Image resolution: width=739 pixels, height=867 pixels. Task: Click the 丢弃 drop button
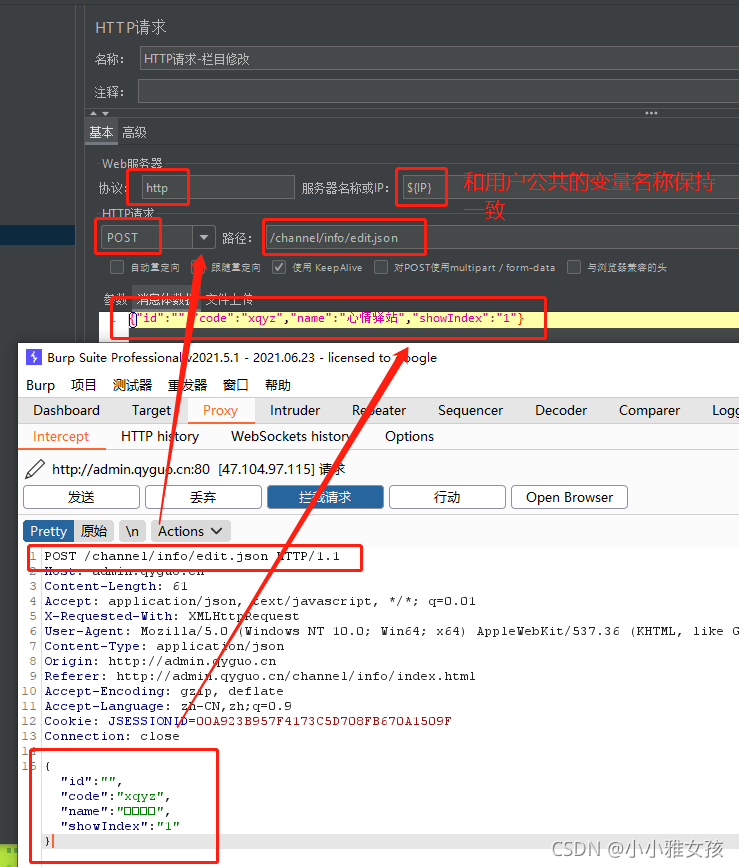pos(203,497)
